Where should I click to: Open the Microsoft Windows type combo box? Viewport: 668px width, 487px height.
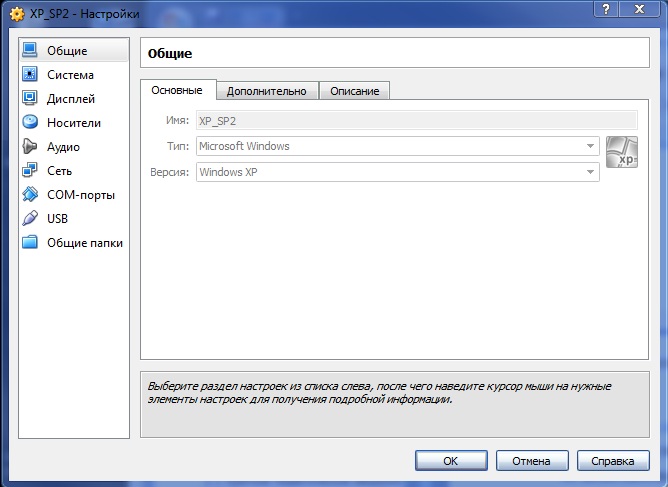pyautogui.click(x=397, y=146)
